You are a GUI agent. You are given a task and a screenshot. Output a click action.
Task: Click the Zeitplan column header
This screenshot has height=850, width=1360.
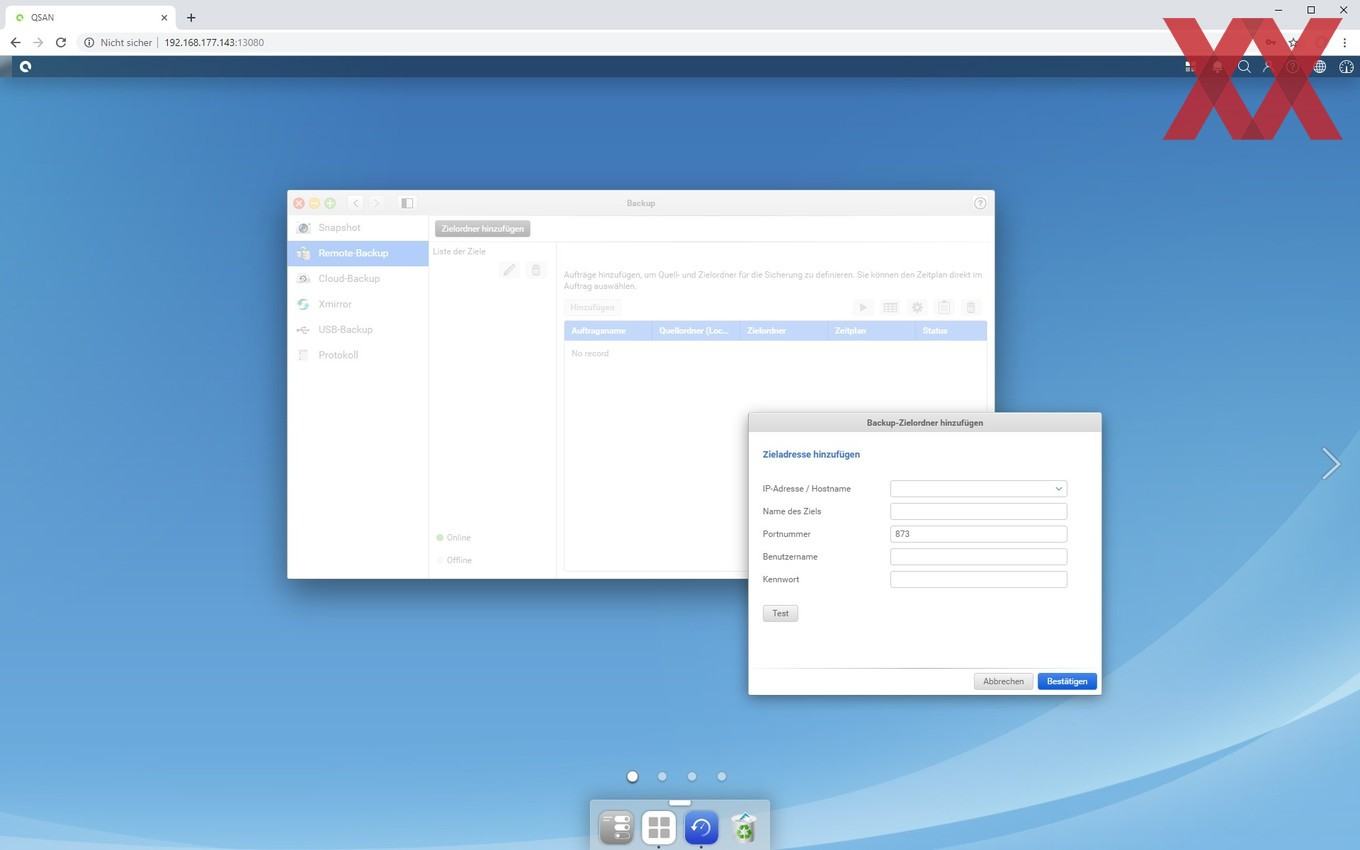coord(872,331)
